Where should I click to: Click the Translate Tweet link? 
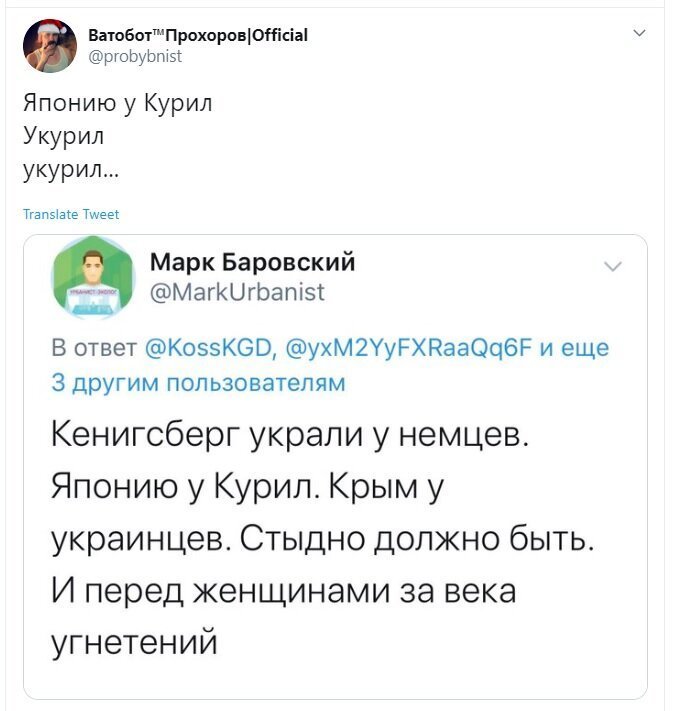(71, 214)
